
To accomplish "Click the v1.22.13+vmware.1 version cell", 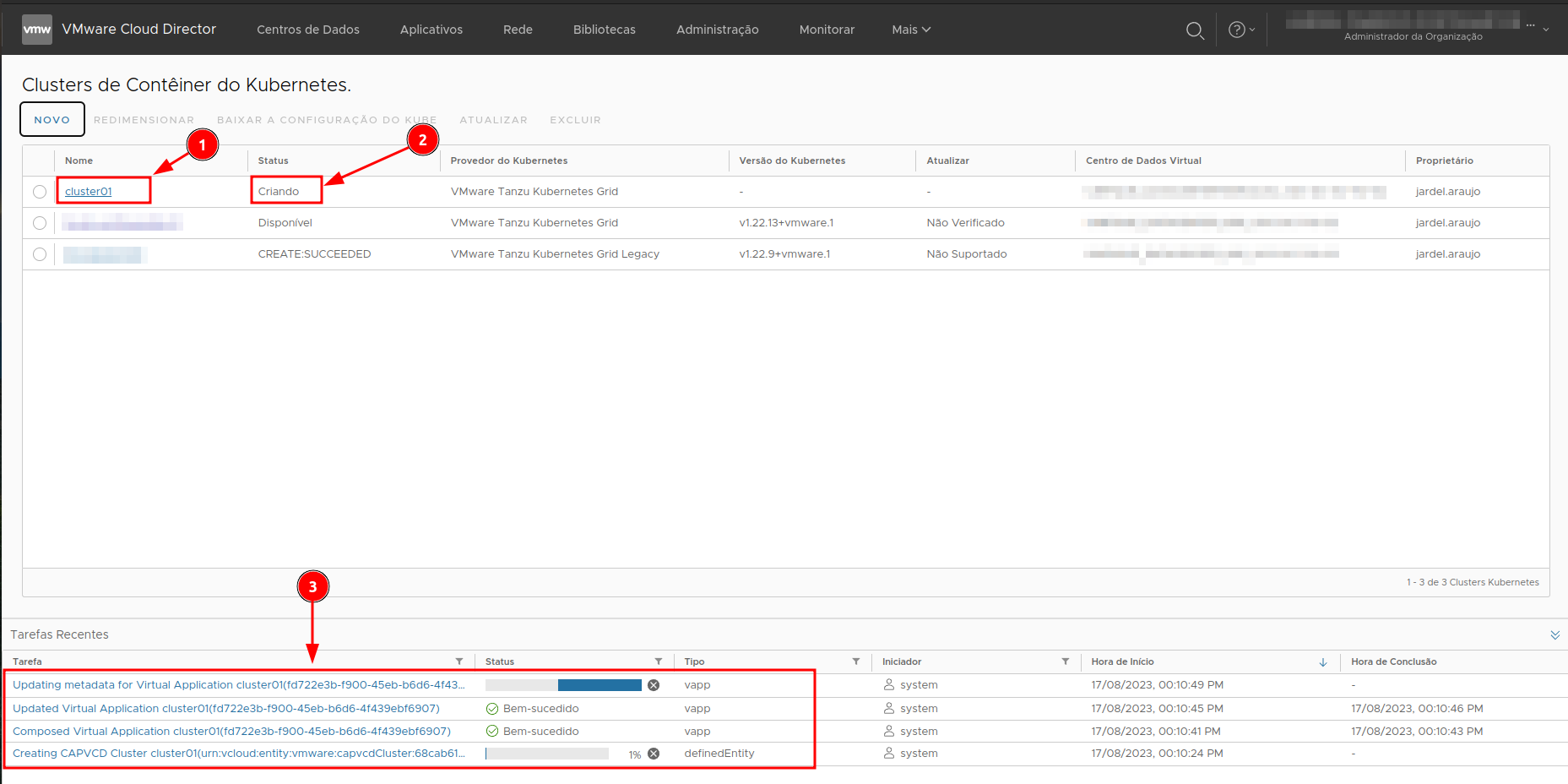I will [x=786, y=223].
